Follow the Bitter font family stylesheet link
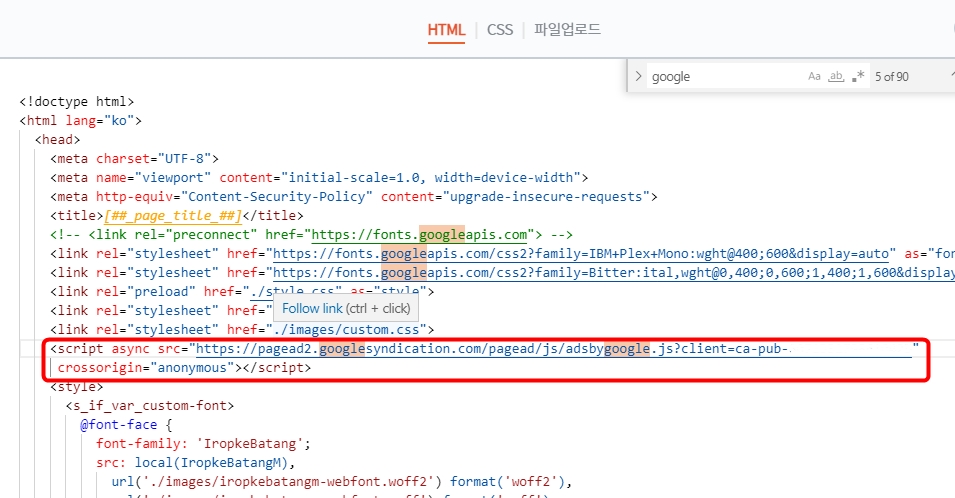Image resolution: width=955 pixels, height=498 pixels. tap(613, 273)
